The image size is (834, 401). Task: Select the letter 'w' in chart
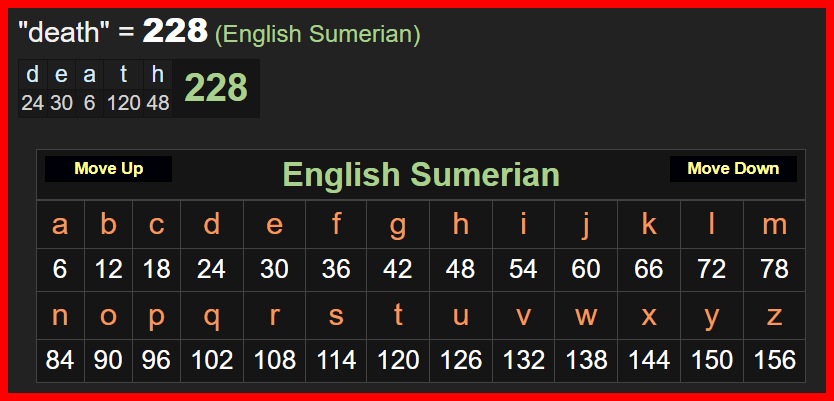pyautogui.click(x=586, y=315)
